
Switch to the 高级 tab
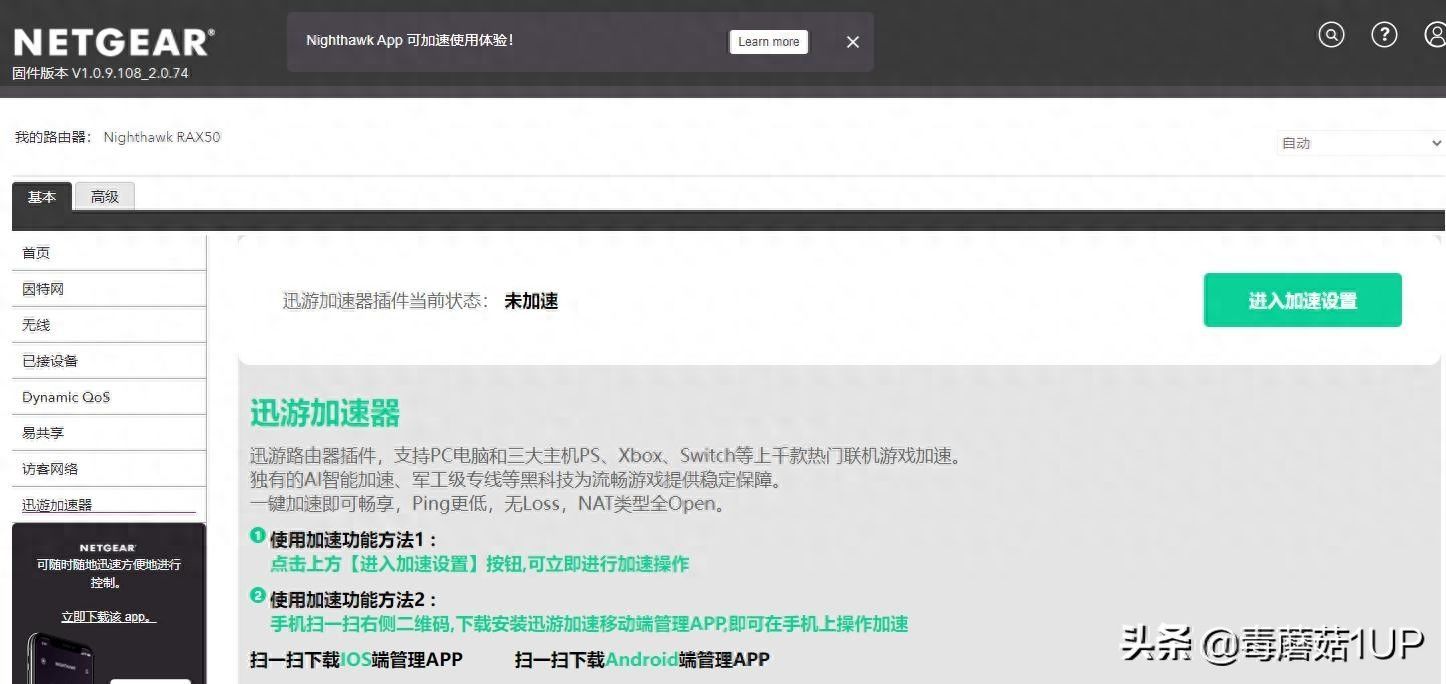pos(104,196)
